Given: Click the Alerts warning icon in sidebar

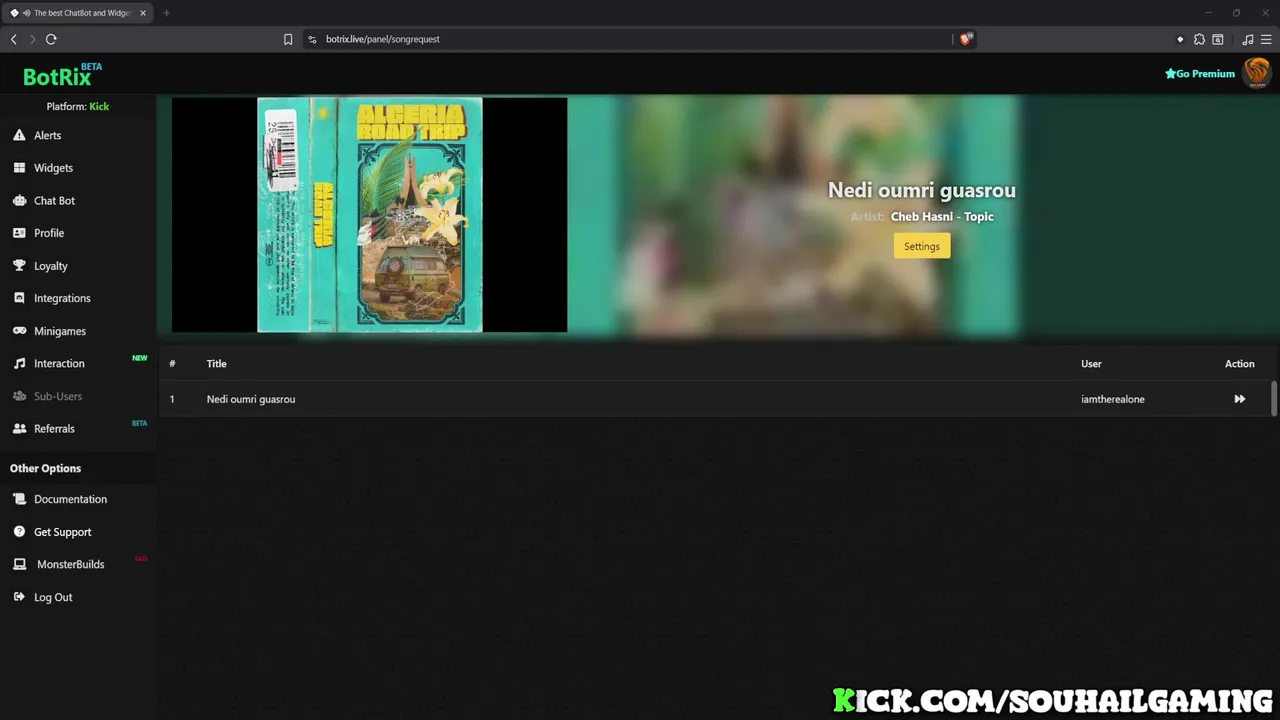Looking at the screenshot, I should pos(19,135).
